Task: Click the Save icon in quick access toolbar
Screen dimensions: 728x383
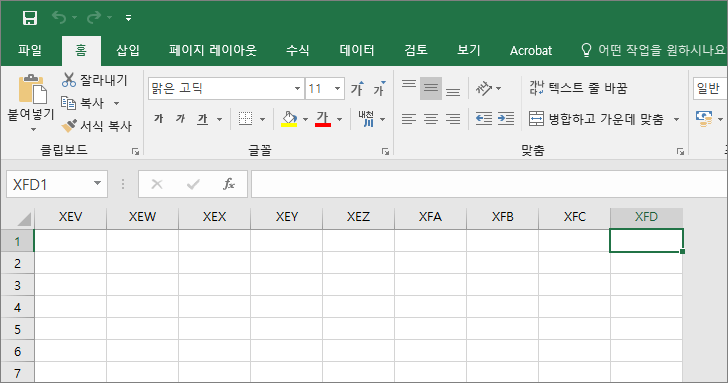Action: 30,18
